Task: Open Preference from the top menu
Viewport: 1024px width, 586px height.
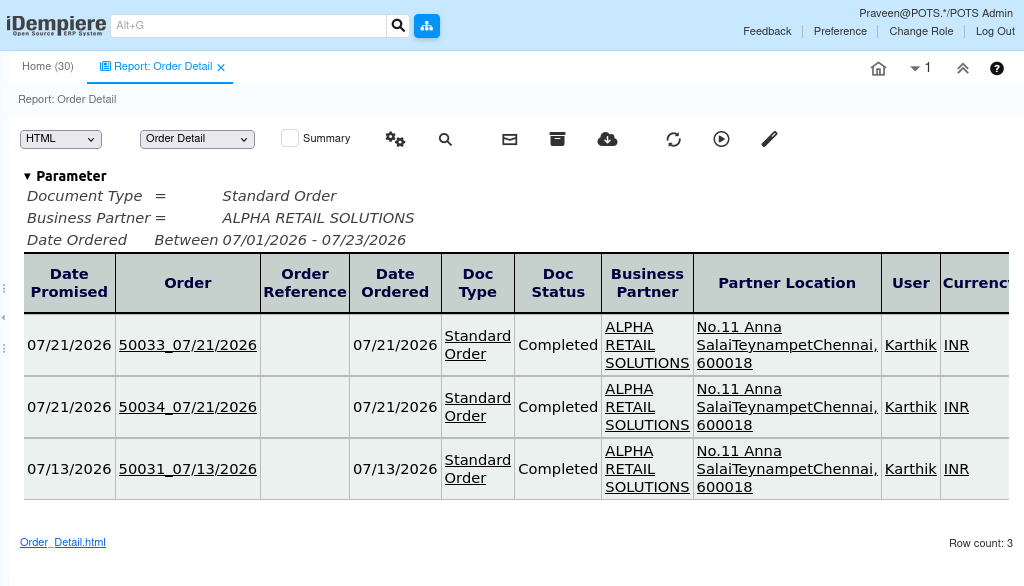Action: pyautogui.click(x=840, y=31)
